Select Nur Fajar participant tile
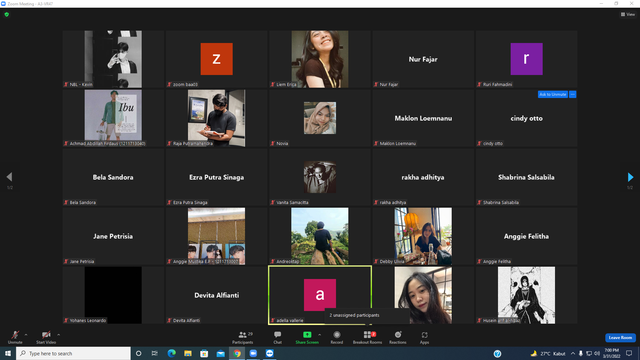This screenshot has width=640, height=360. [423, 59]
